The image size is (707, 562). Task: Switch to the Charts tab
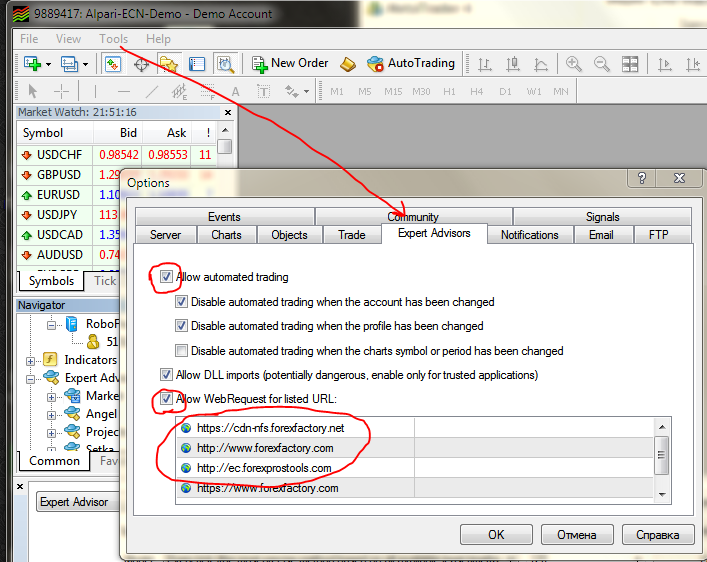click(x=226, y=235)
